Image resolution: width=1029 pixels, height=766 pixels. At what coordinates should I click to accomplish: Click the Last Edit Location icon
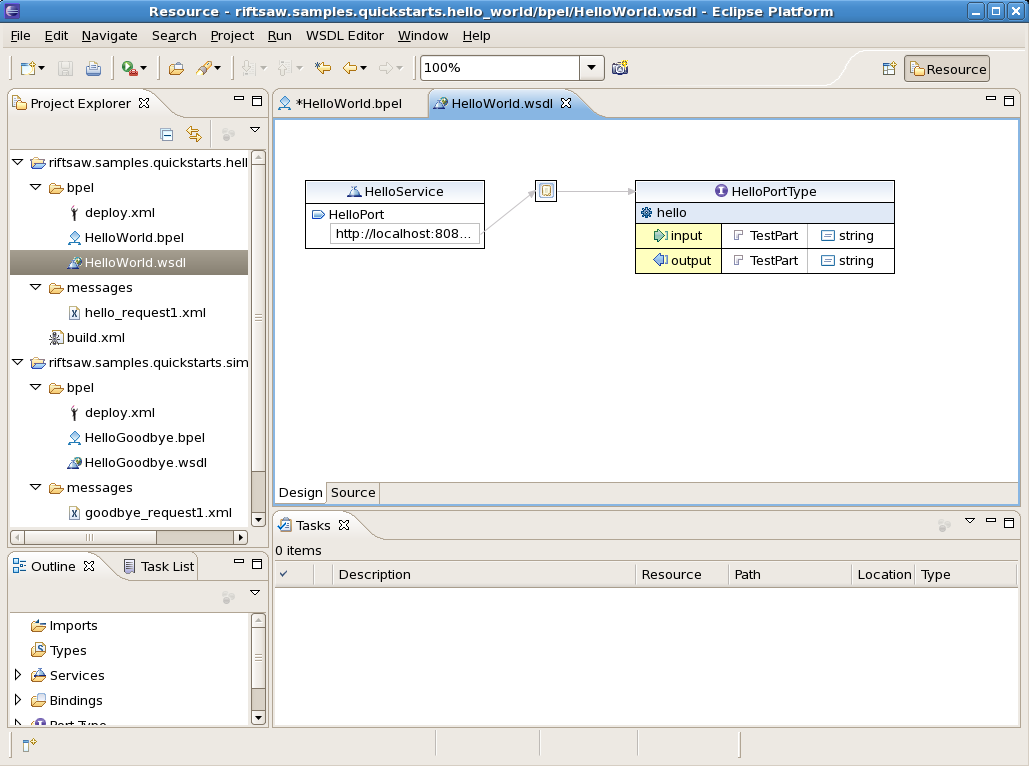pyautogui.click(x=322, y=68)
